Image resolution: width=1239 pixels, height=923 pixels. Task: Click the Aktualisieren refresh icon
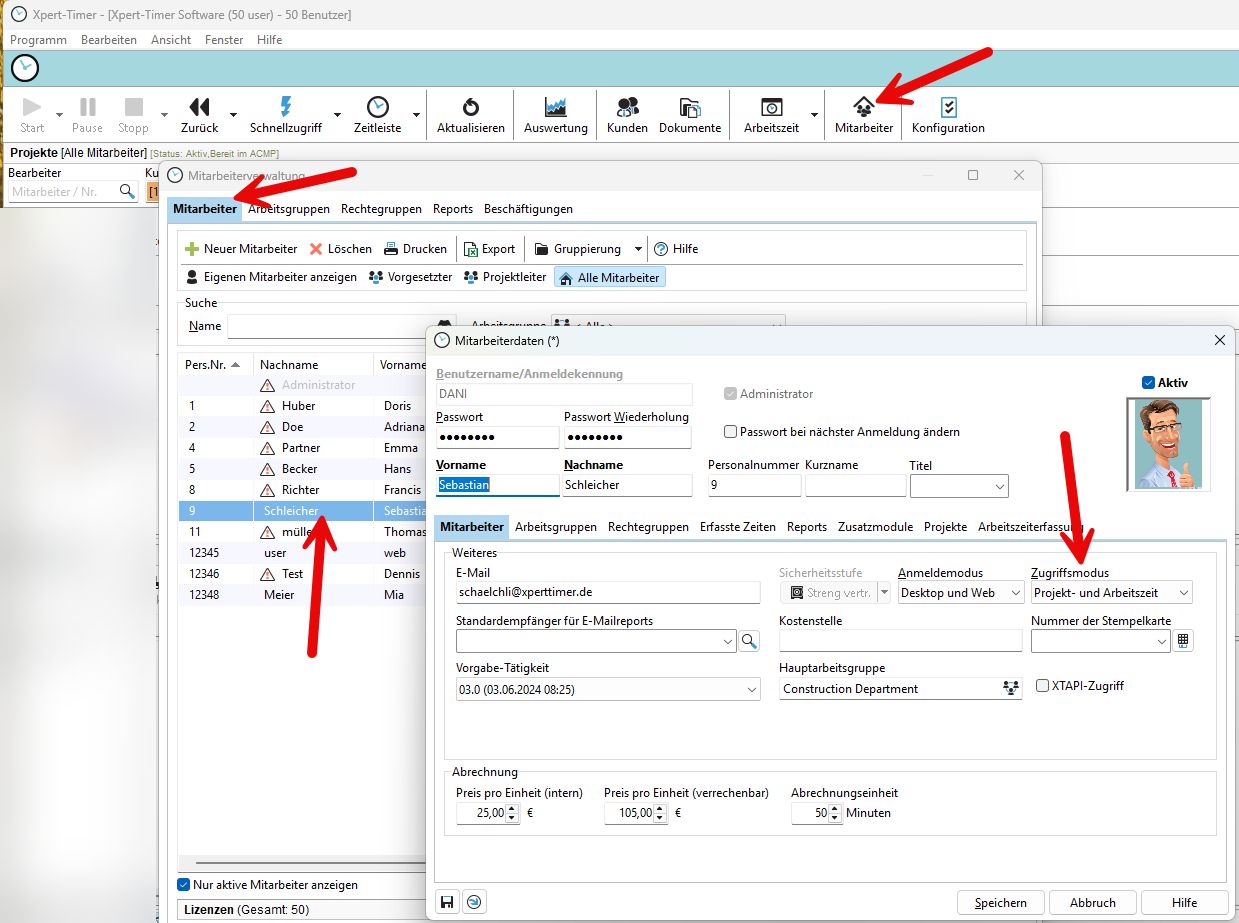(470, 108)
